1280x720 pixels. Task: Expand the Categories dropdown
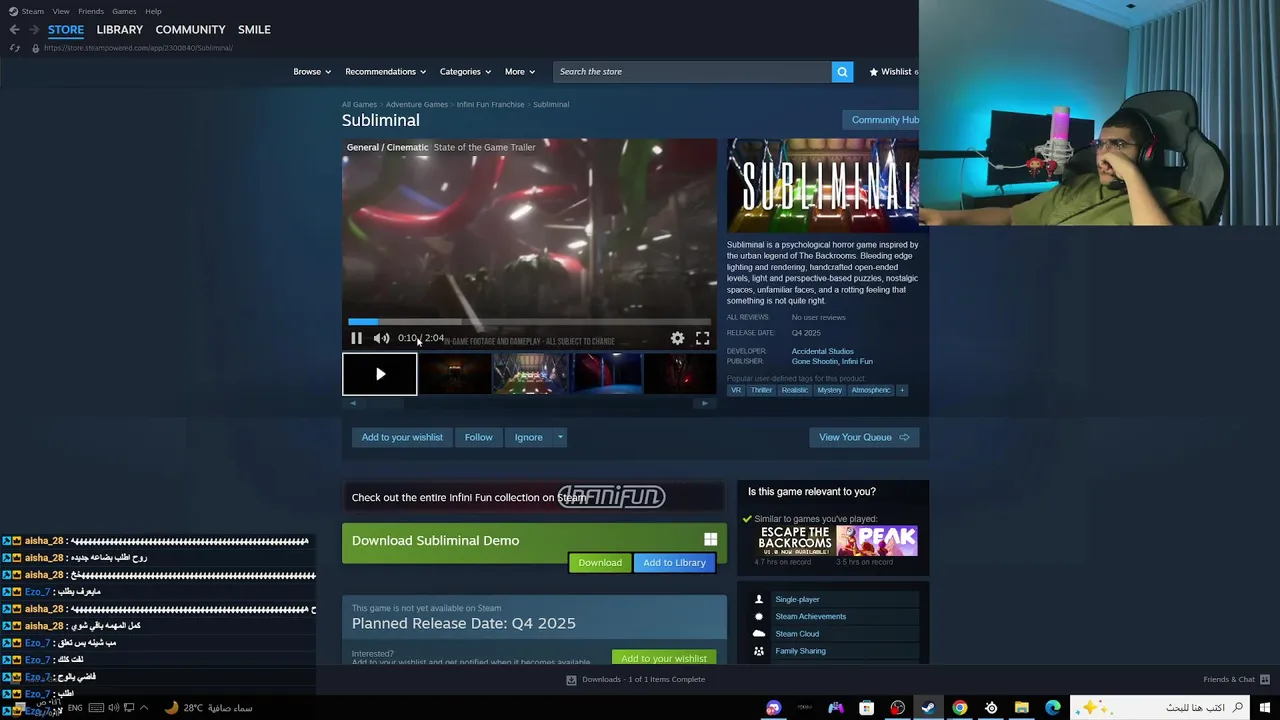click(x=466, y=72)
